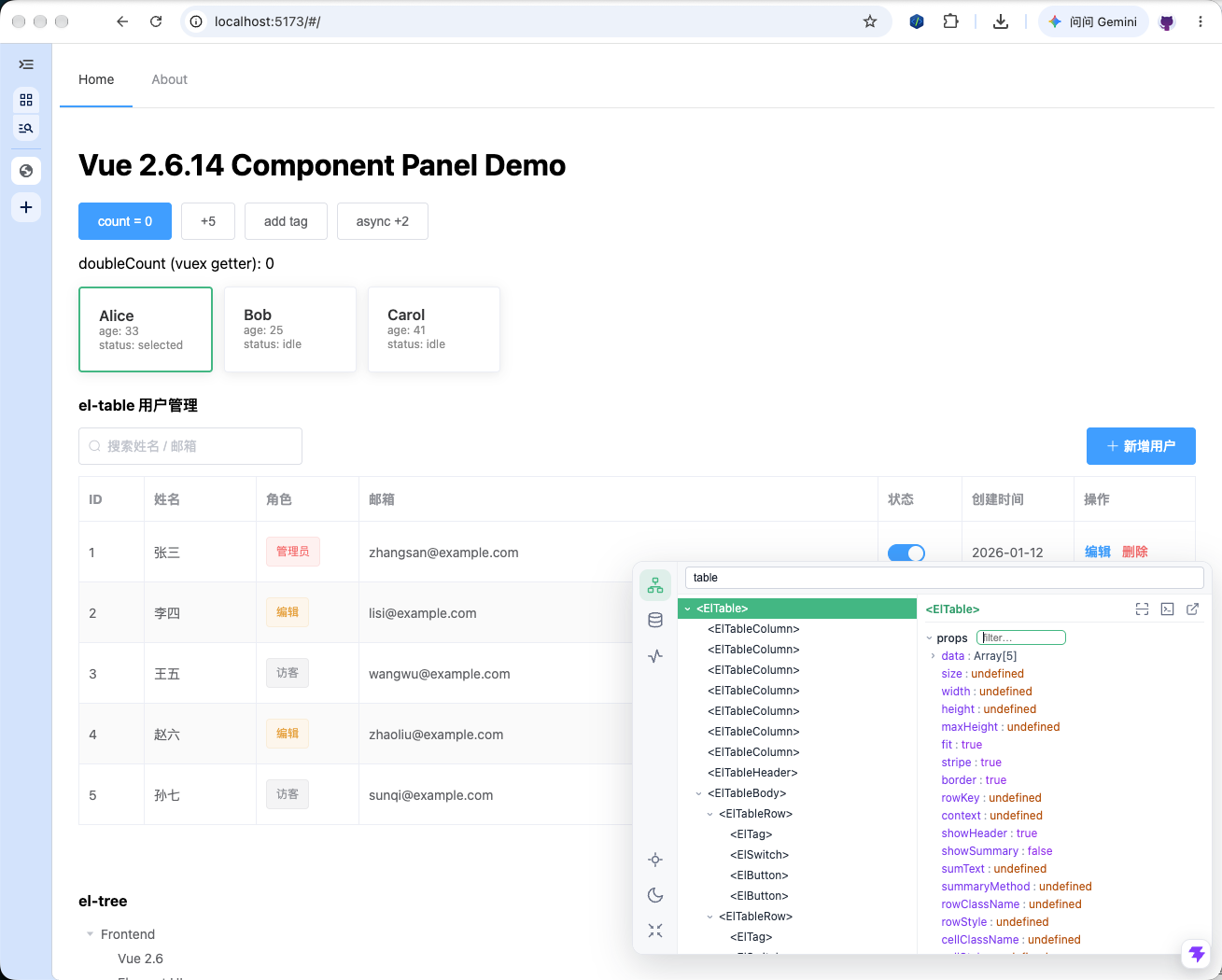
Task: Select the Bob user card
Action: (290, 329)
